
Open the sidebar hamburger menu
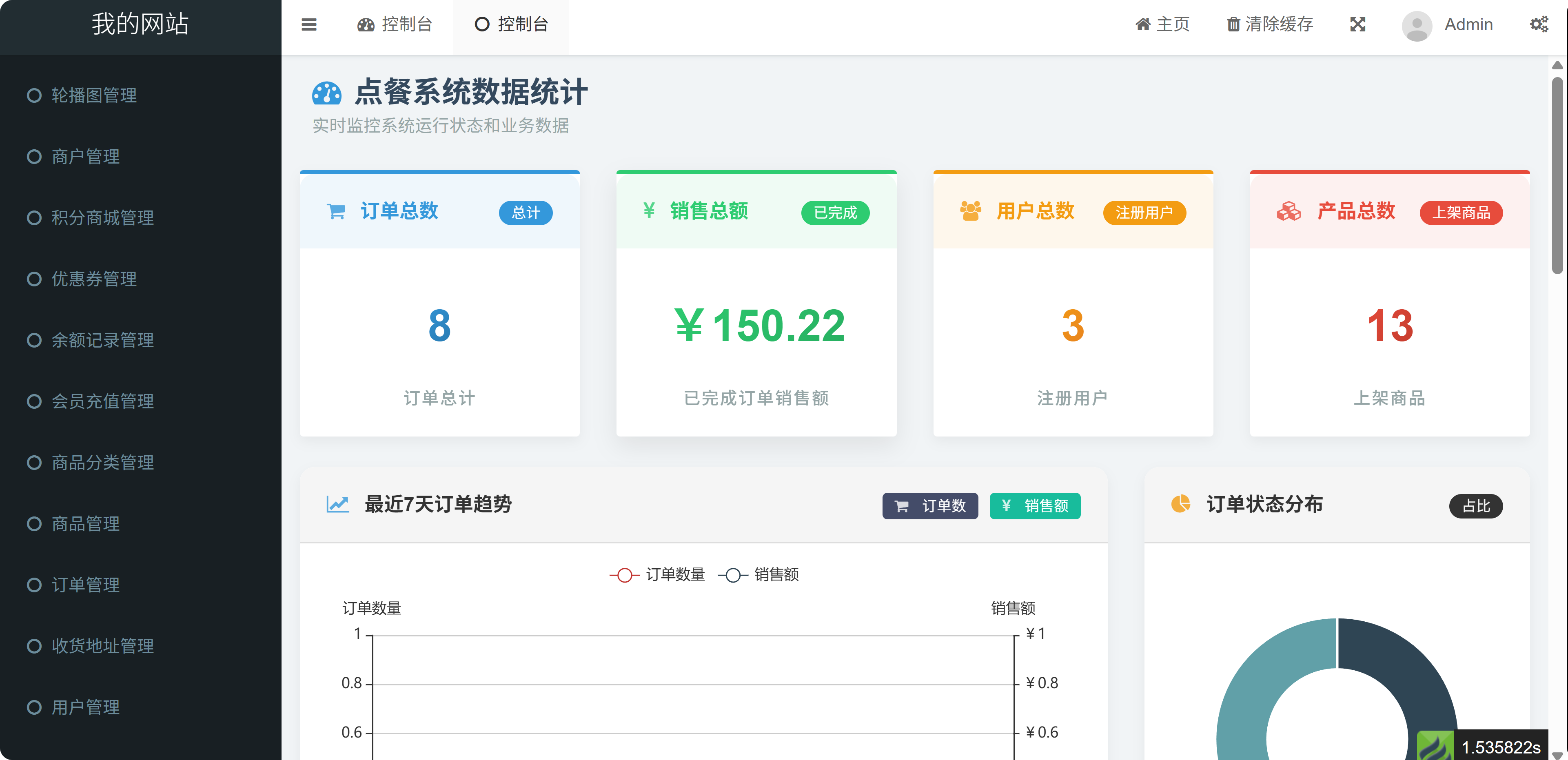coord(308,24)
